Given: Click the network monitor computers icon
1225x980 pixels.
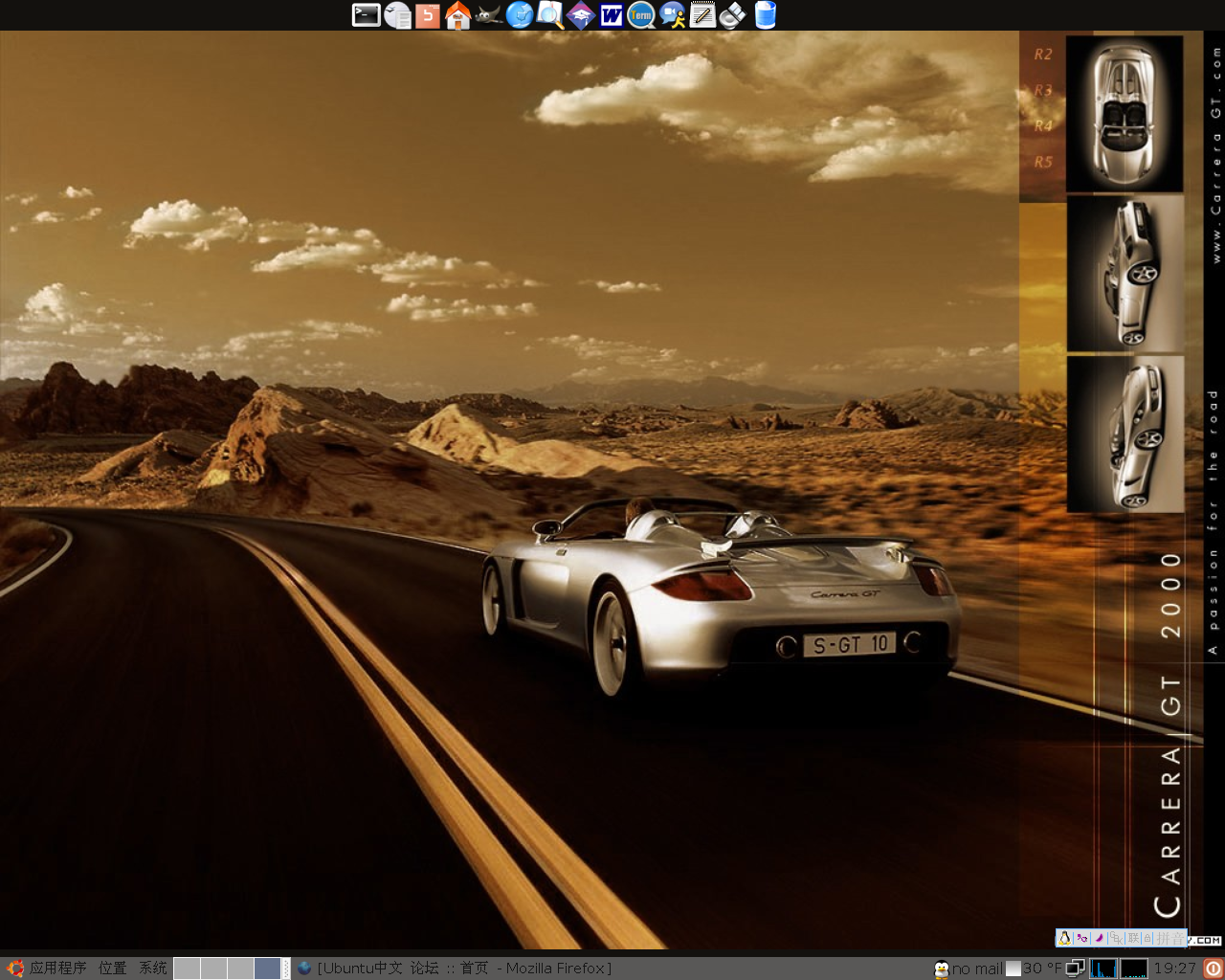Looking at the screenshot, I should coord(1076,969).
